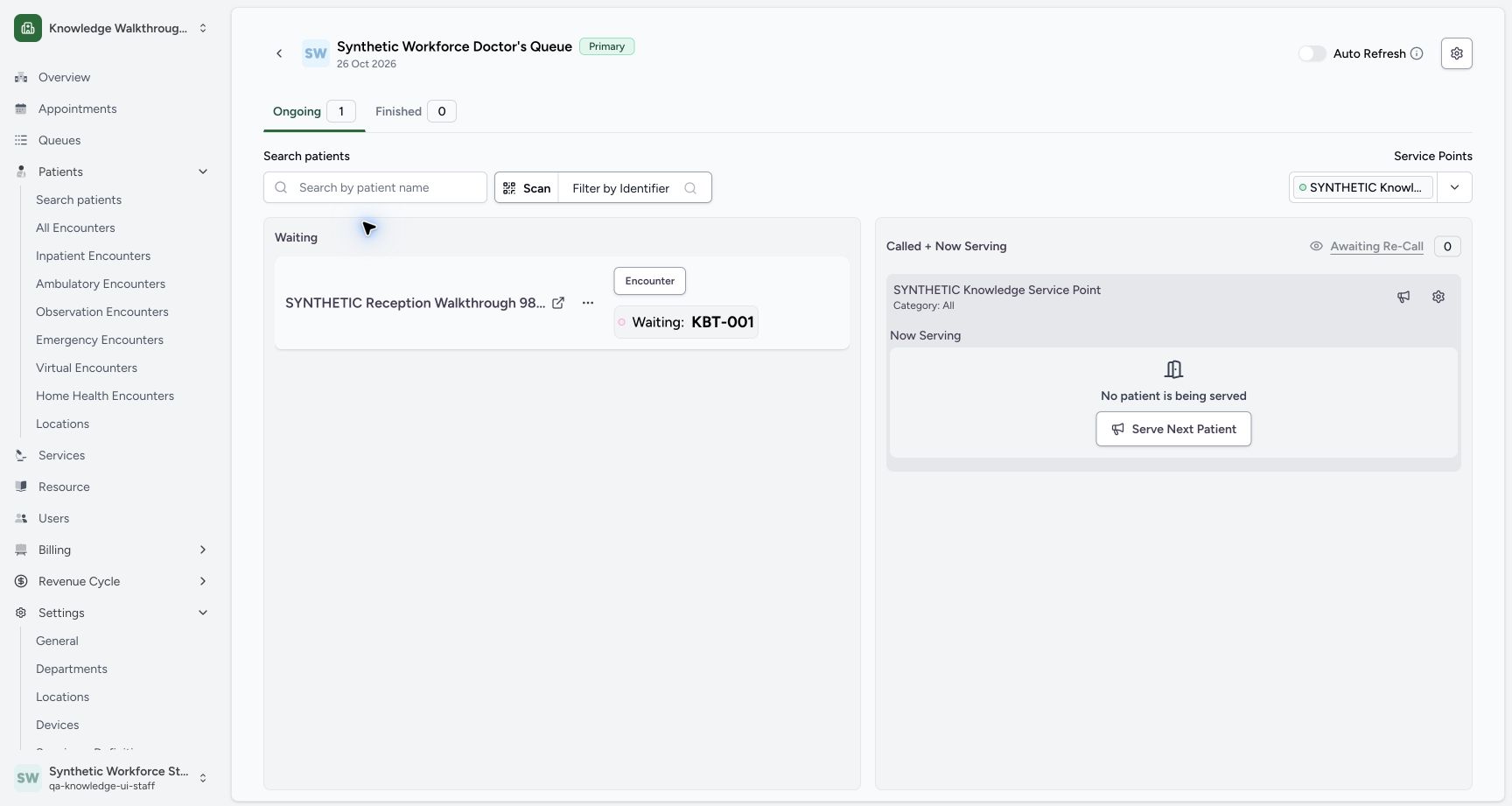Viewport: 1512px width, 806px height.
Task: Click the eye icon beside Awaiting Re-Call
Action: pyautogui.click(x=1316, y=247)
